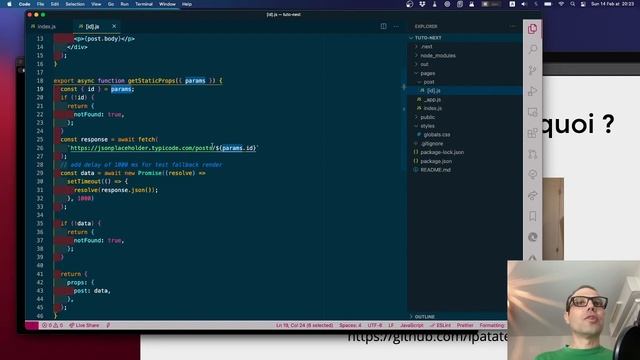Open the pull requests icon in the activity bar
The image size is (640, 360).
click(532, 154)
